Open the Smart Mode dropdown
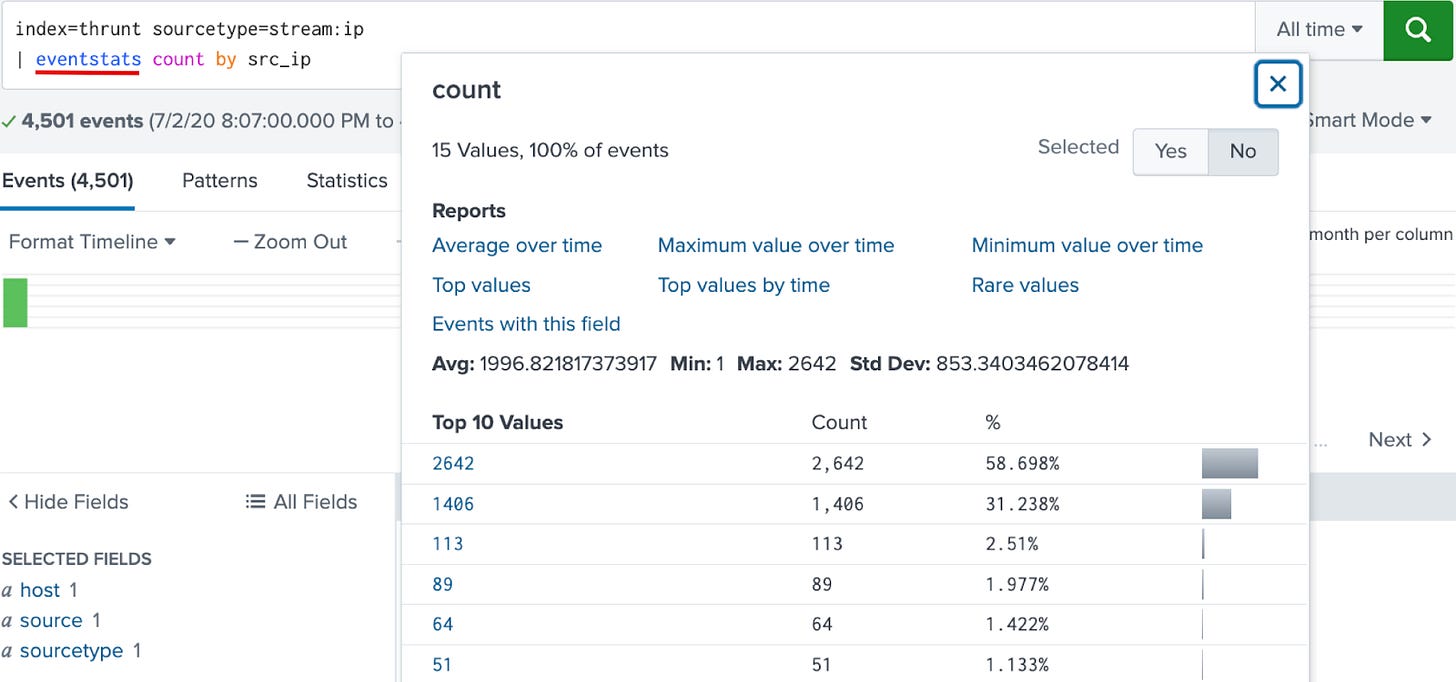The width and height of the screenshot is (1456, 682). pos(1367,120)
